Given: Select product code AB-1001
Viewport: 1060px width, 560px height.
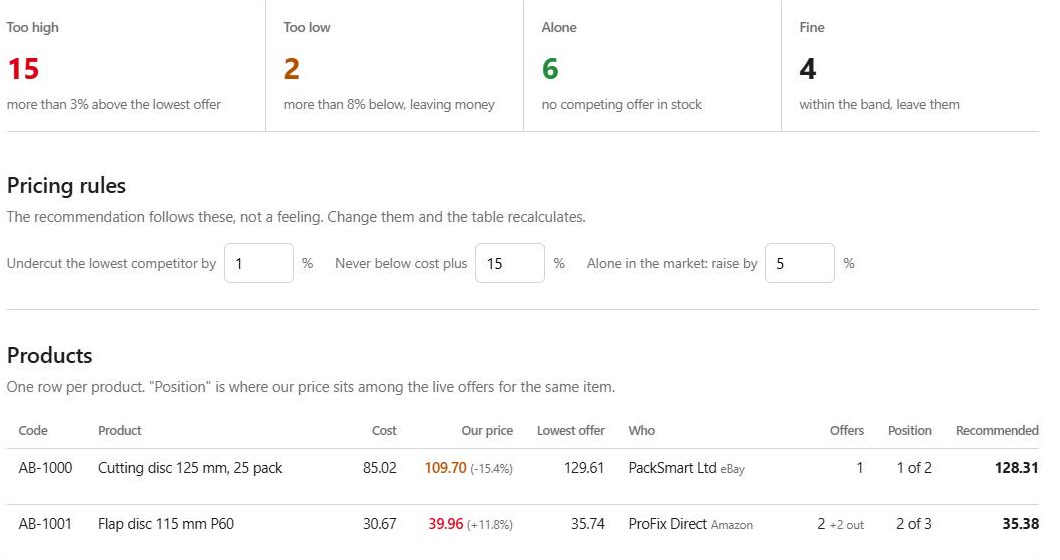Looking at the screenshot, I should [x=45, y=523].
